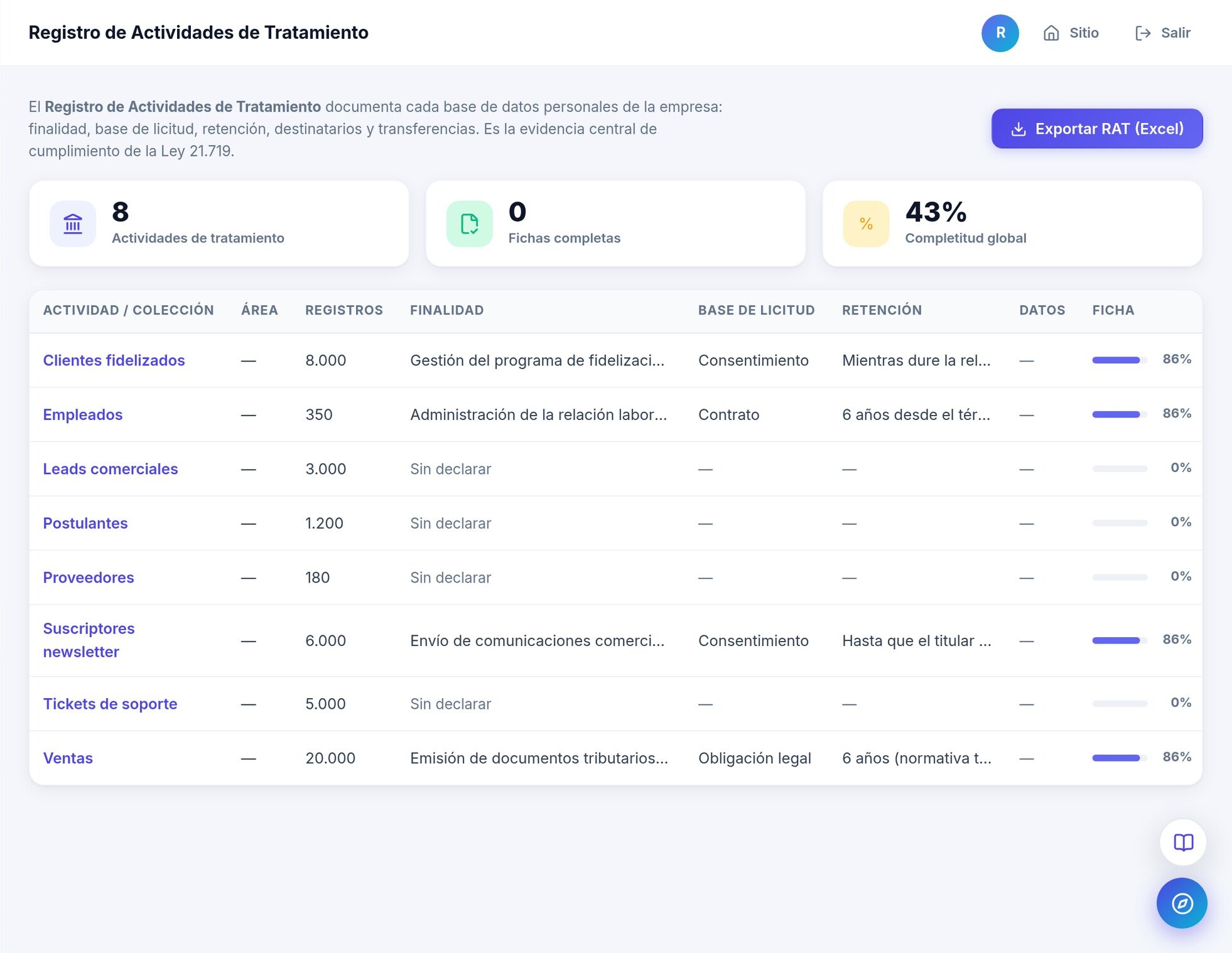Open Proveedores activity

(89, 578)
